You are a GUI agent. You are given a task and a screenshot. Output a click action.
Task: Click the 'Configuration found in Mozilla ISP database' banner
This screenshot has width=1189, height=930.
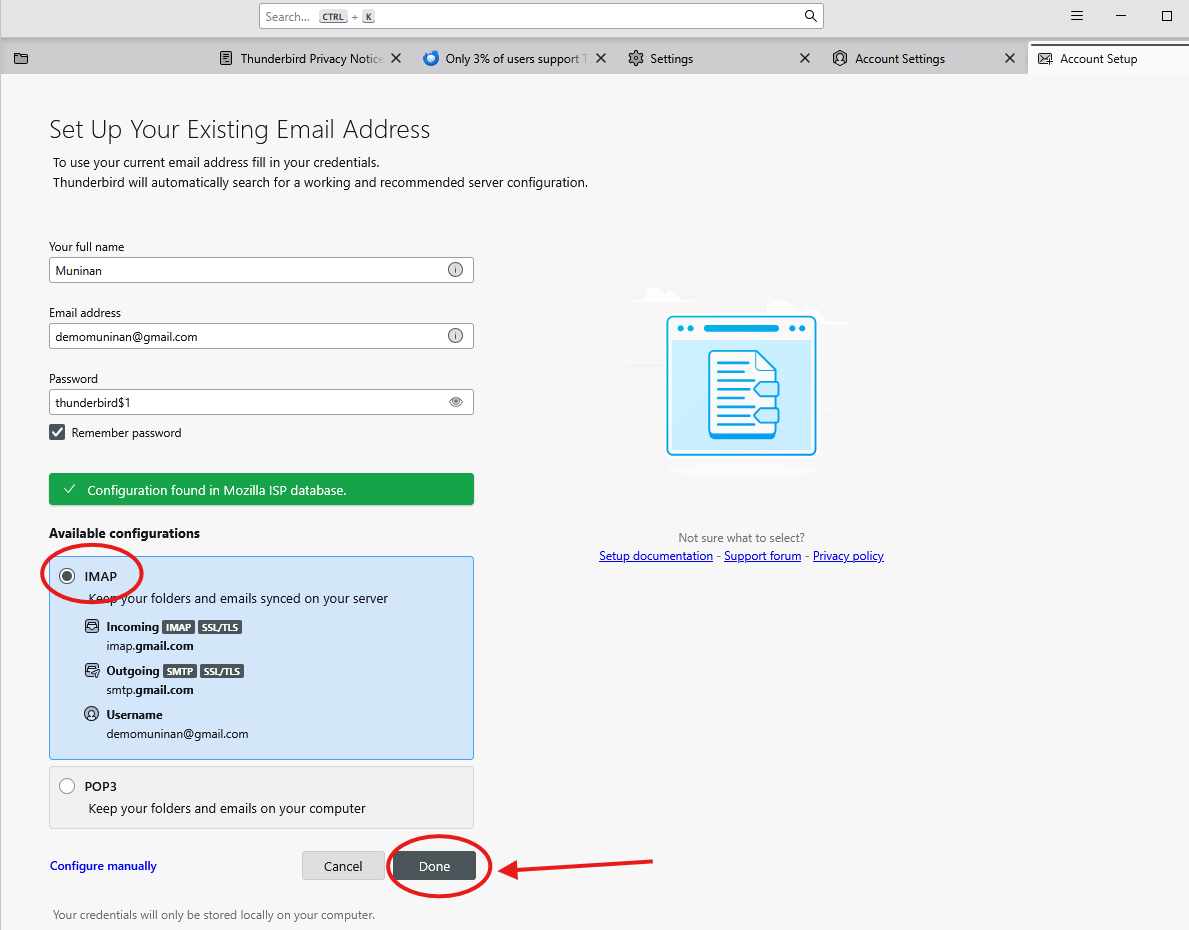coord(262,489)
